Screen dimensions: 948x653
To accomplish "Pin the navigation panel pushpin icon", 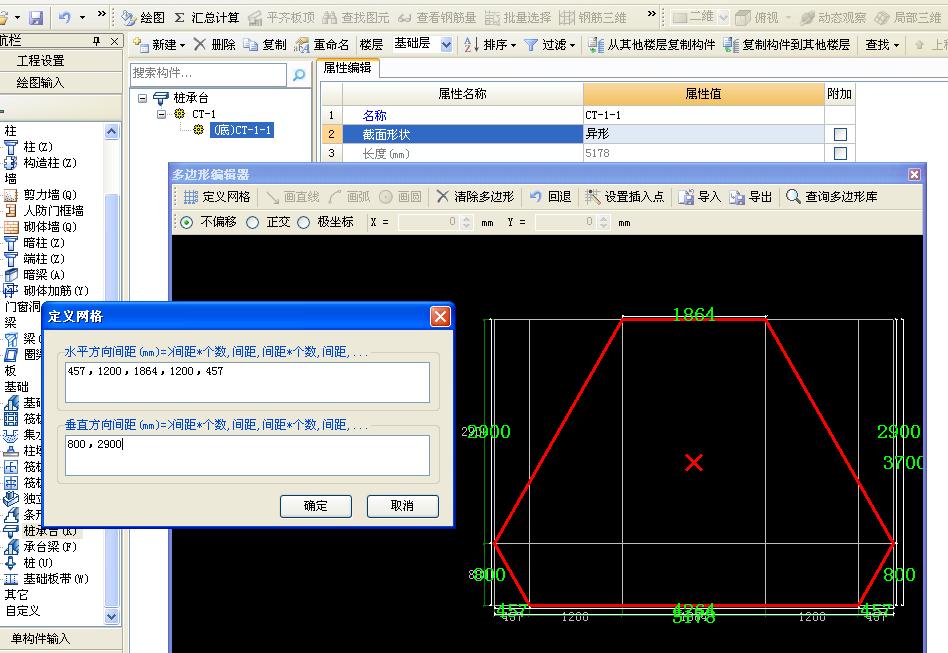I will [97, 41].
